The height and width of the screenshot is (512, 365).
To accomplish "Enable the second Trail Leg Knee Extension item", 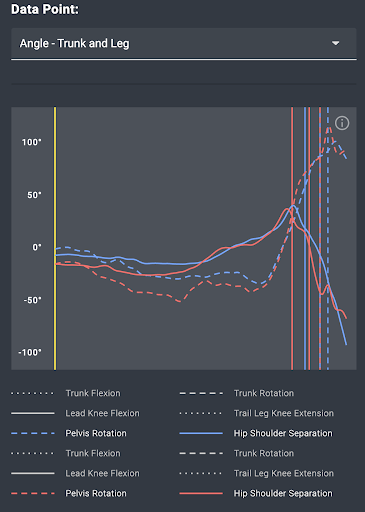I will pos(256,473).
